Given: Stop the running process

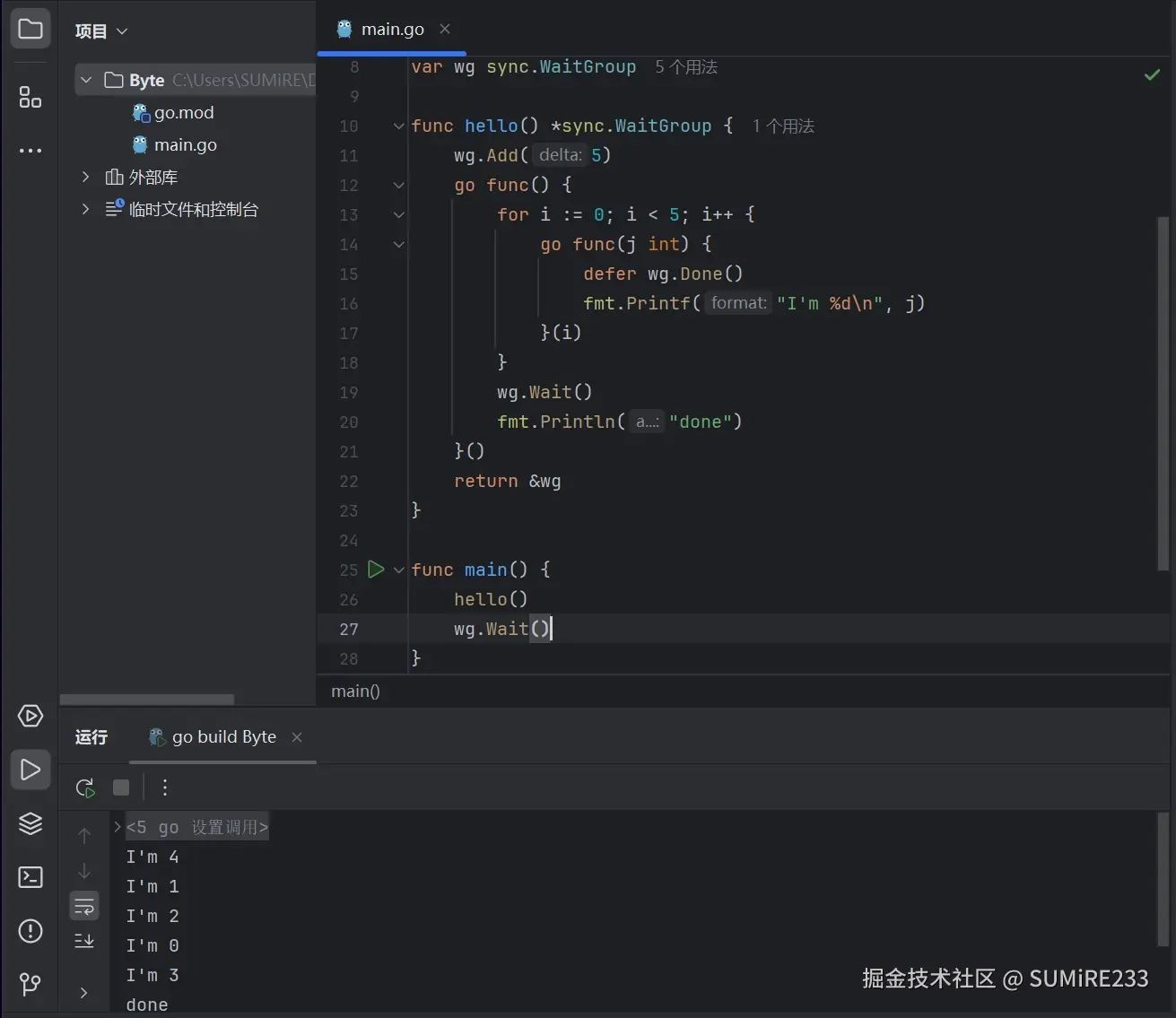Looking at the screenshot, I should (121, 787).
